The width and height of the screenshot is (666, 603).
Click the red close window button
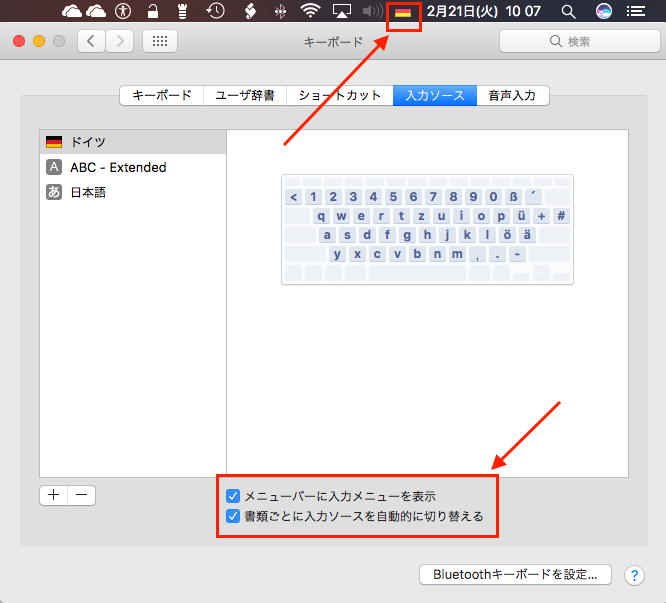point(19,41)
